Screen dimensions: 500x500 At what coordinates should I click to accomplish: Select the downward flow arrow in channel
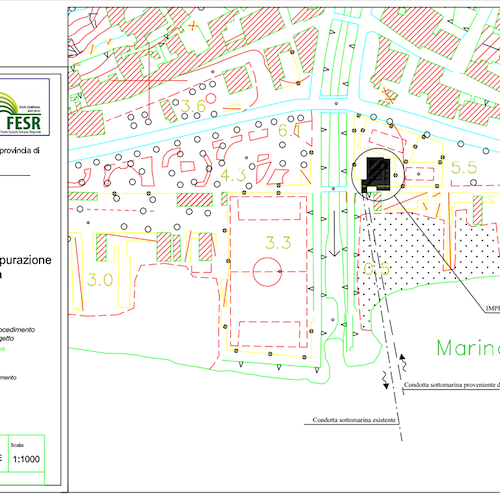pyautogui.click(x=335, y=233)
